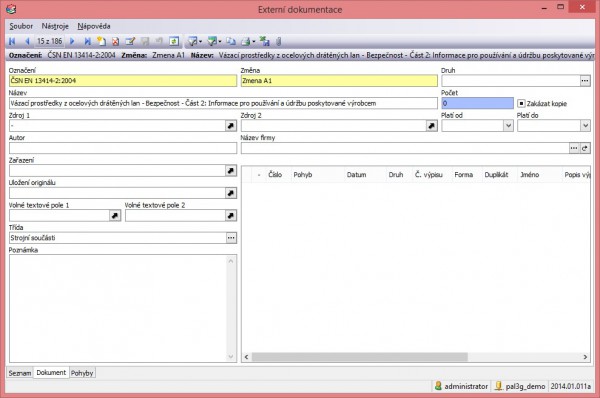The width and height of the screenshot is (600, 398).
Task: Click the record counter 15 z 186
Action: click(49, 41)
